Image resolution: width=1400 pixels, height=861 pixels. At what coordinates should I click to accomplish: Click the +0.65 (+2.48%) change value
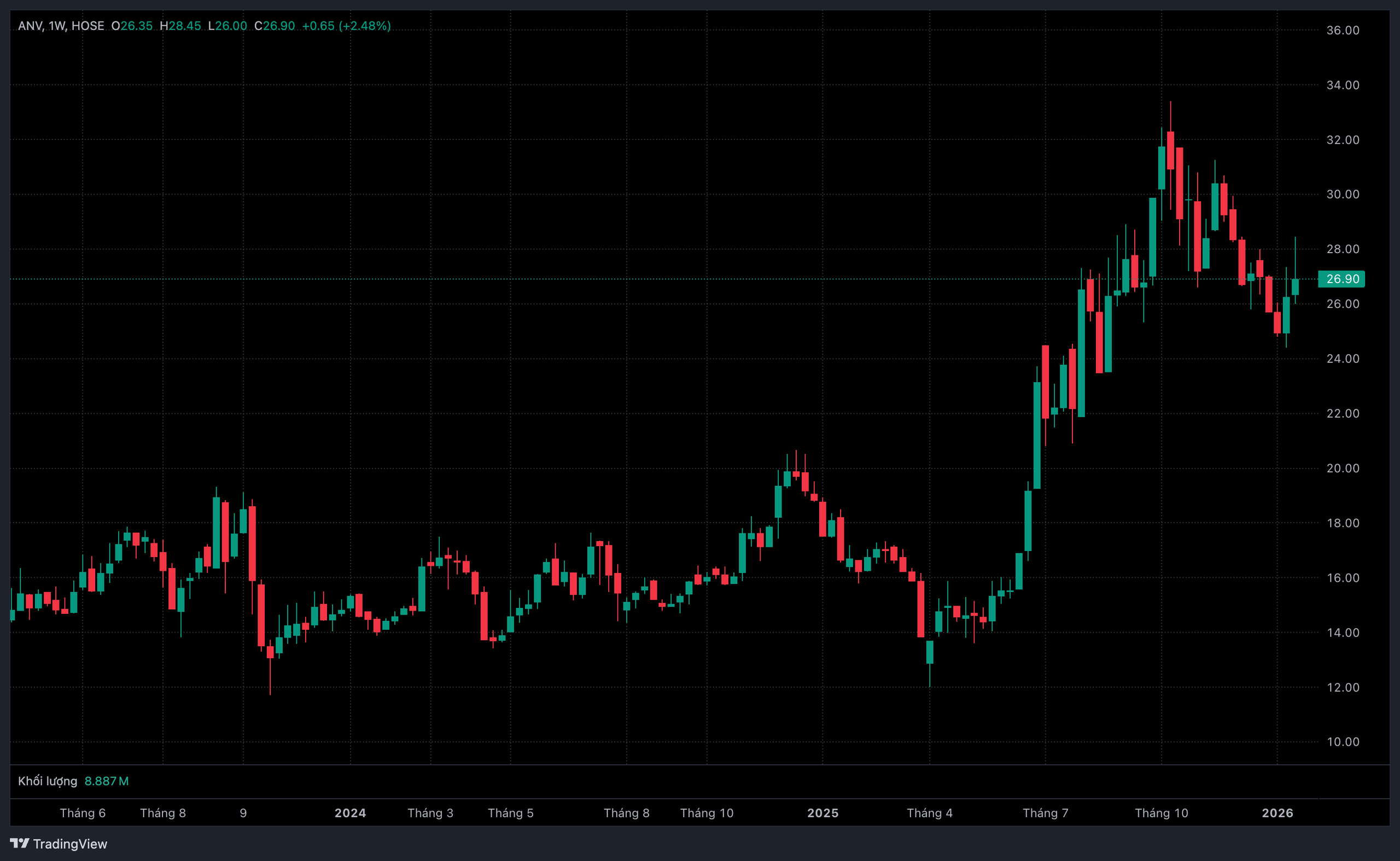click(x=346, y=26)
